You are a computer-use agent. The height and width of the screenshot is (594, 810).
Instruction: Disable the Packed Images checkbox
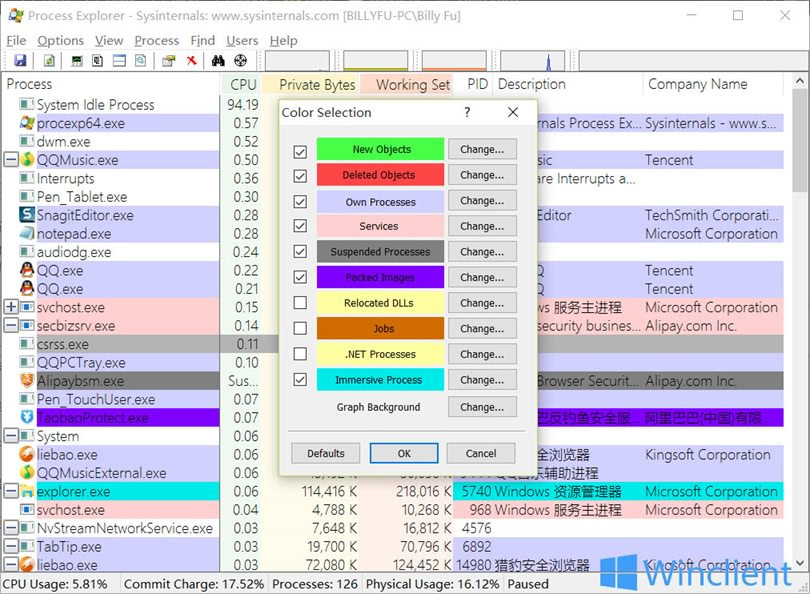point(300,277)
